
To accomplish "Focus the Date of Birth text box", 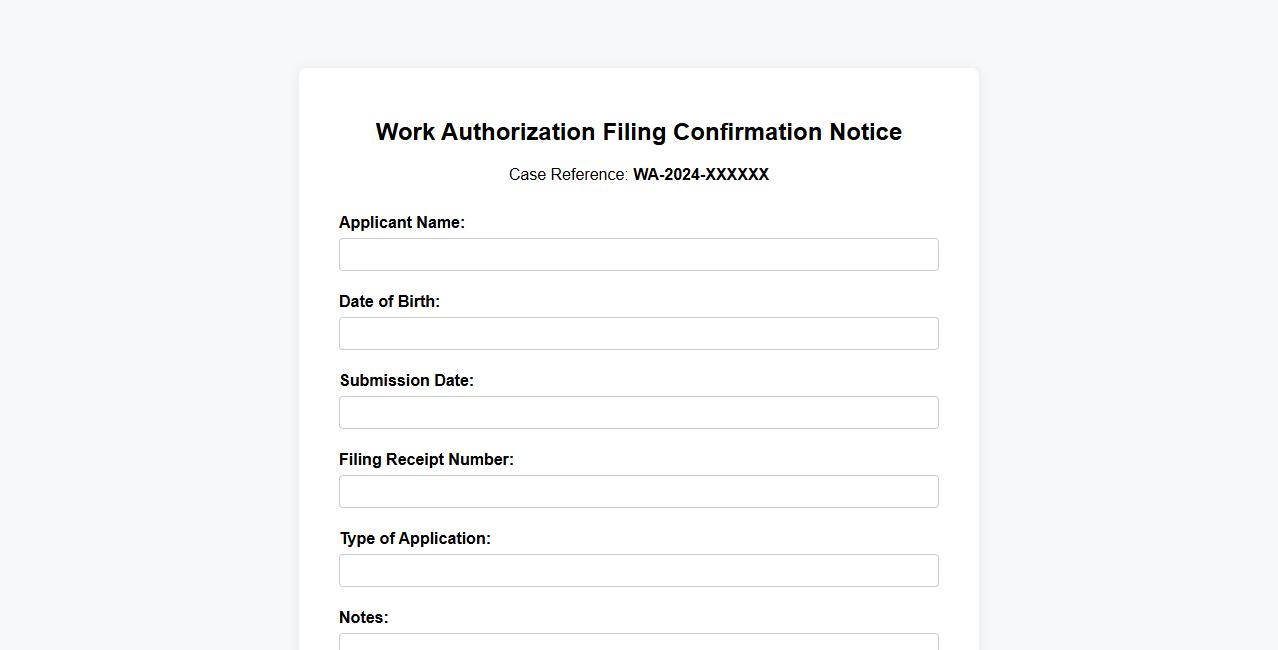I will coord(638,334).
